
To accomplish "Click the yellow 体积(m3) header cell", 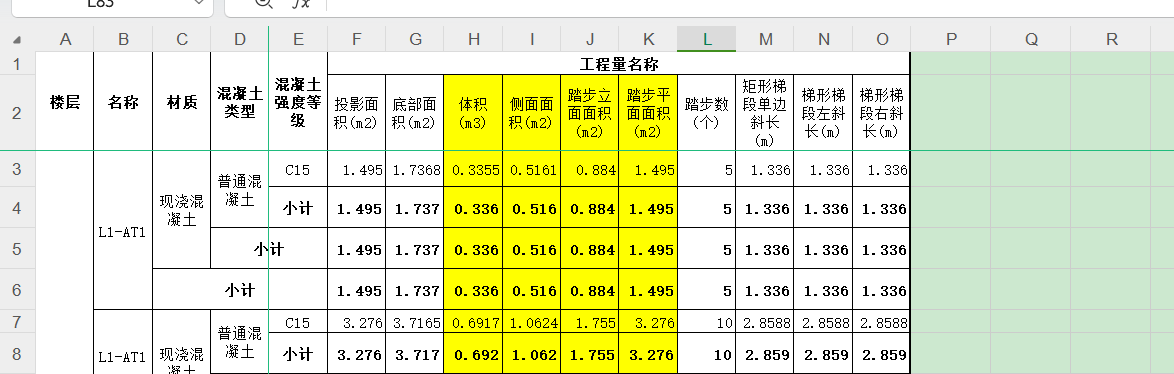I will tap(473, 112).
